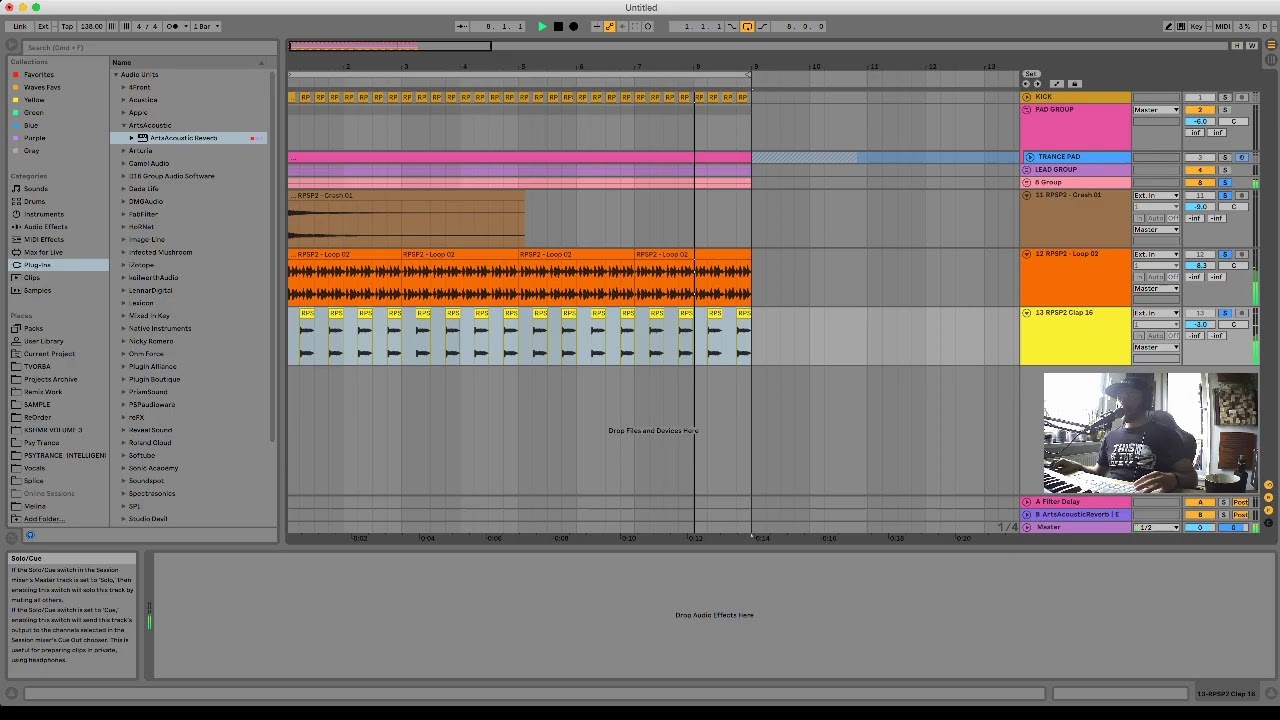Click the lock envelopes icon
This screenshot has width=1280, height=720.
(x=1074, y=84)
